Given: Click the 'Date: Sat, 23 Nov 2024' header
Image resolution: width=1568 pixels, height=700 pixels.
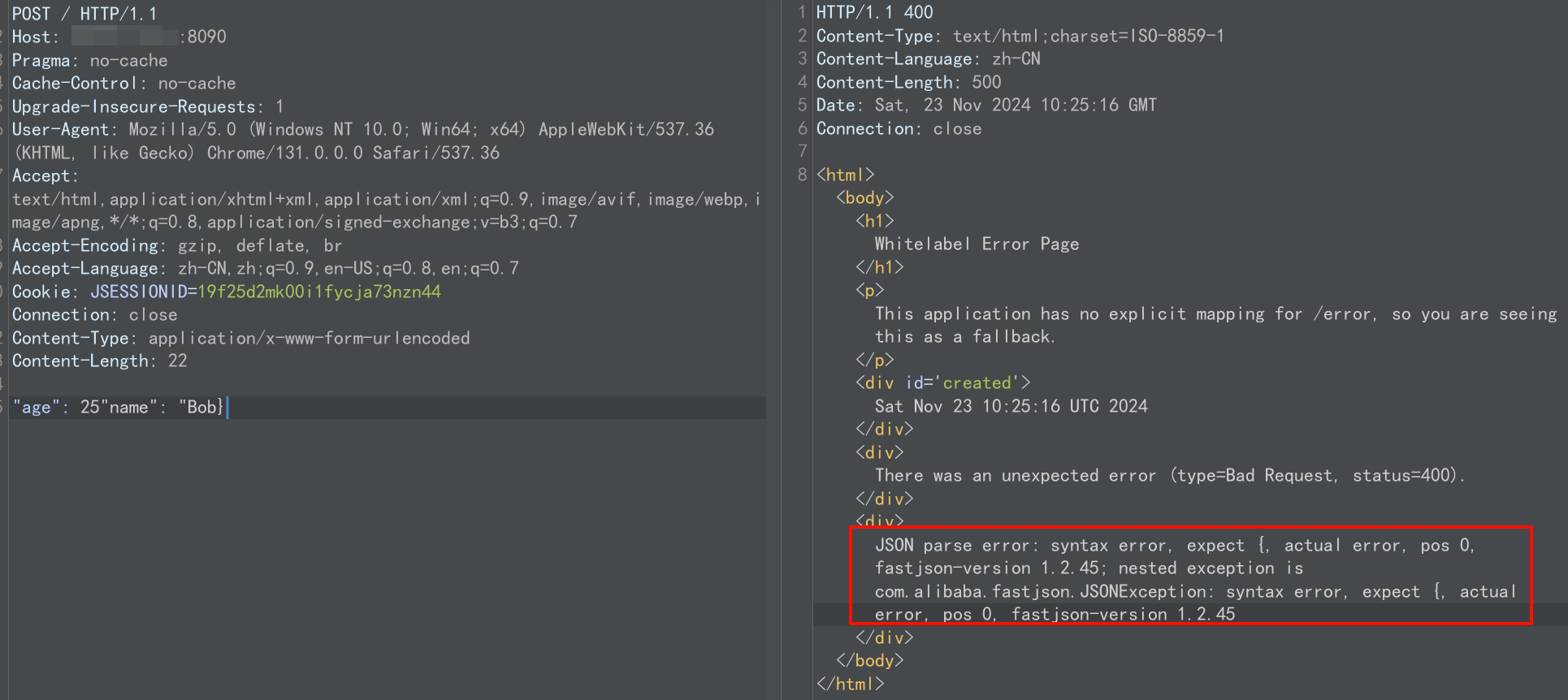Looking at the screenshot, I should (x=986, y=105).
